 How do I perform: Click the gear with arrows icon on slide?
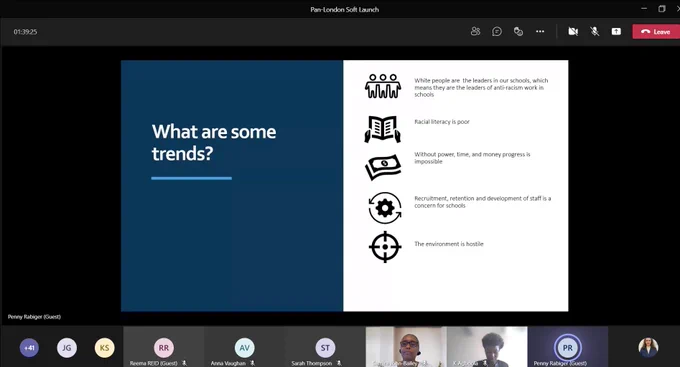[385, 208]
